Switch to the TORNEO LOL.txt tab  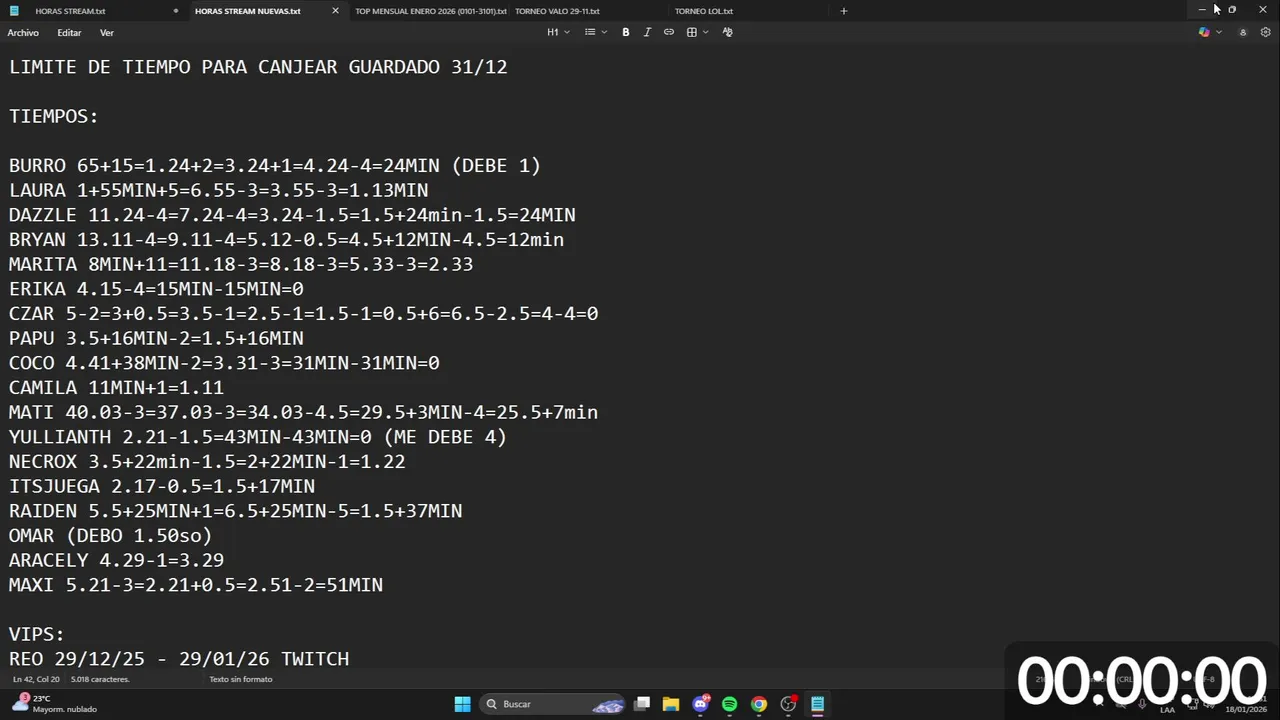704,11
